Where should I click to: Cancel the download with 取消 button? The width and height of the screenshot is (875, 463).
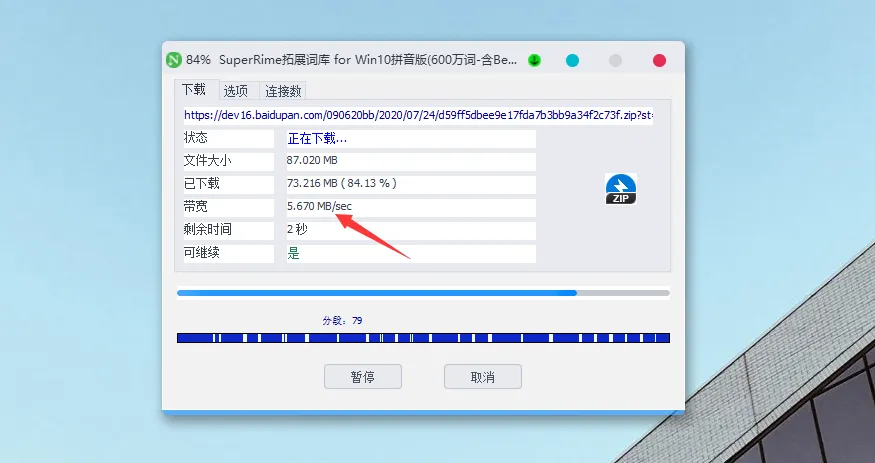(x=483, y=377)
